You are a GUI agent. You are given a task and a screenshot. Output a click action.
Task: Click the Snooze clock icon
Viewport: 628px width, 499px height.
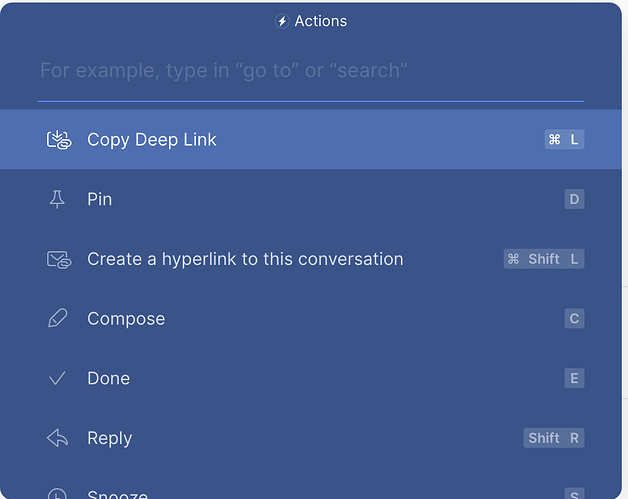[x=58, y=494]
